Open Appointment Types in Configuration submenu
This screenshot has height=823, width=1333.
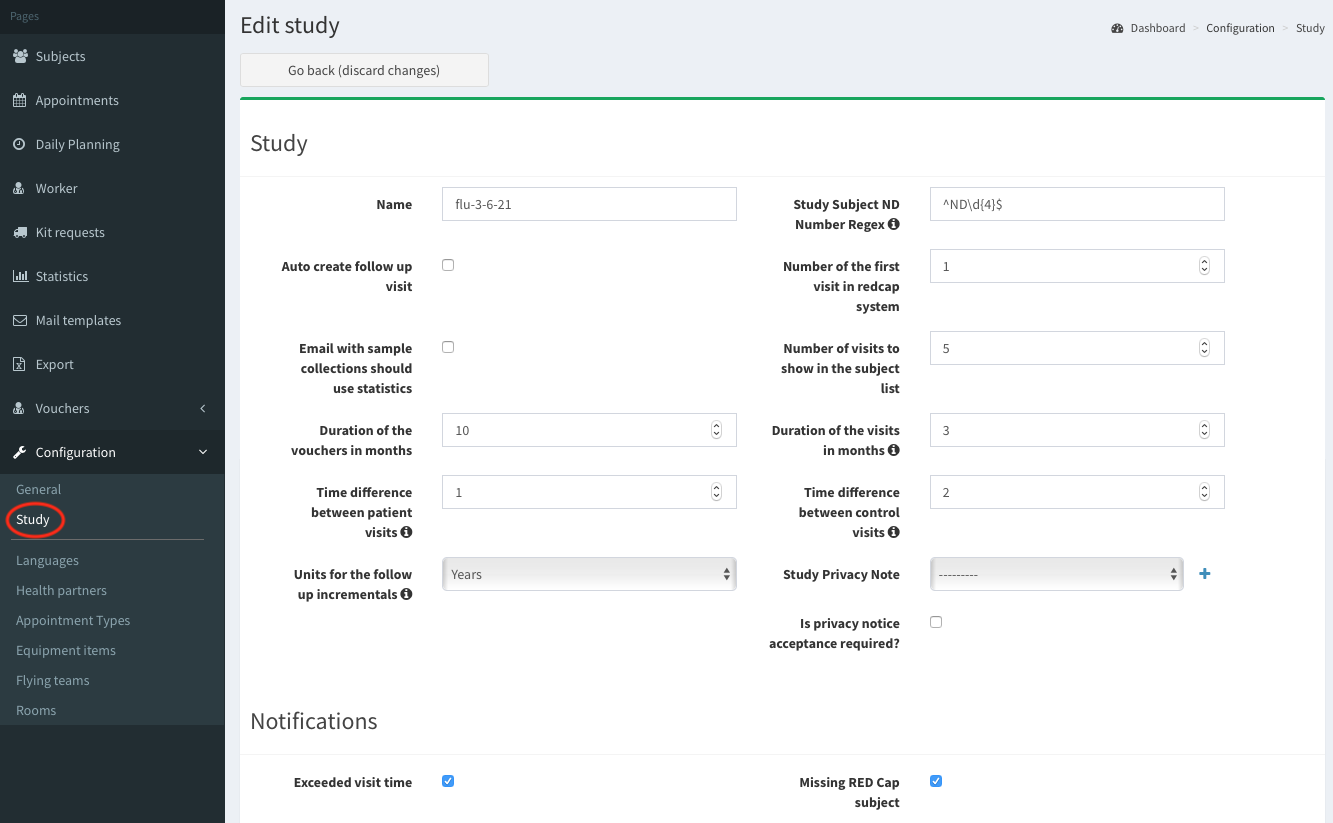click(73, 620)
